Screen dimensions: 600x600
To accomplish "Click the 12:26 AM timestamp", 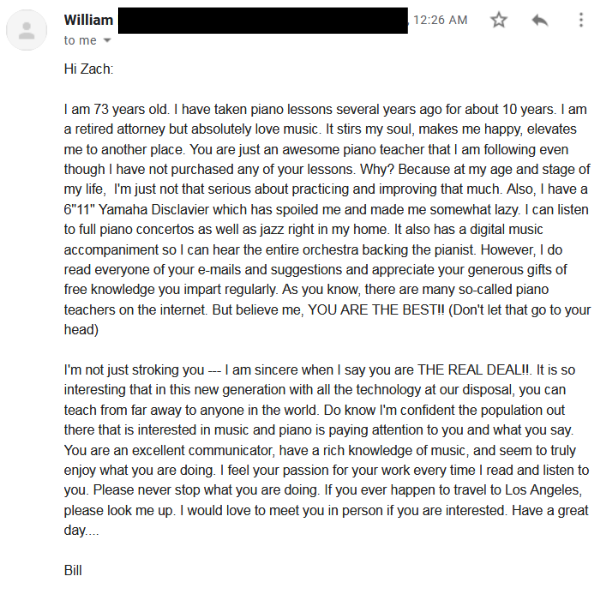I will tap(440, 20).
